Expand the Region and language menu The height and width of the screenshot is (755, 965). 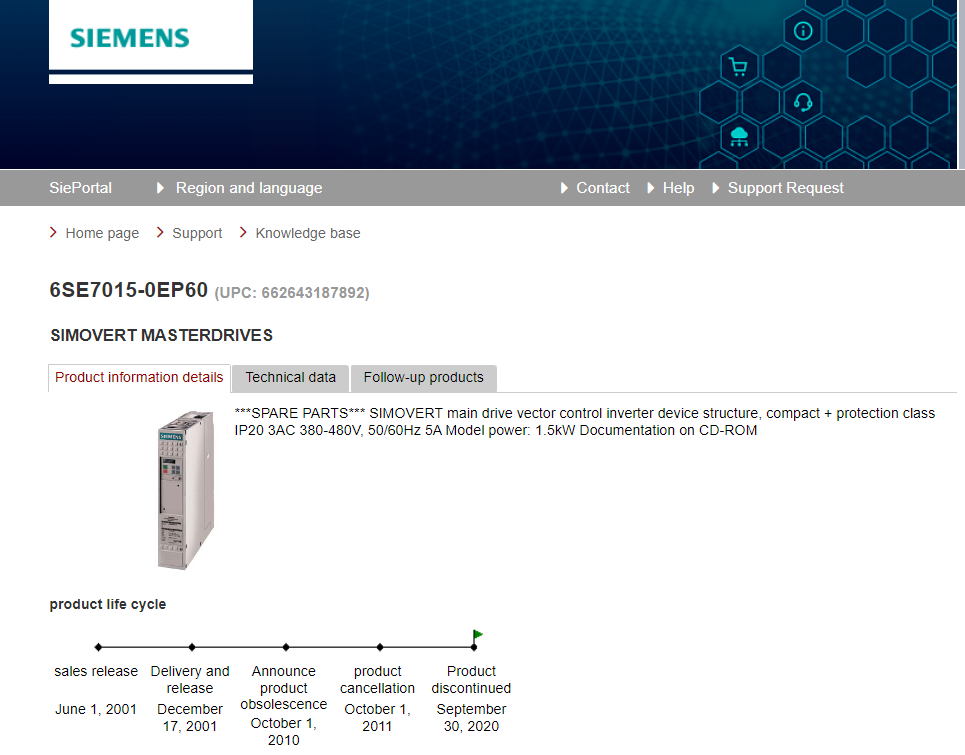click(x=248, y=188)
